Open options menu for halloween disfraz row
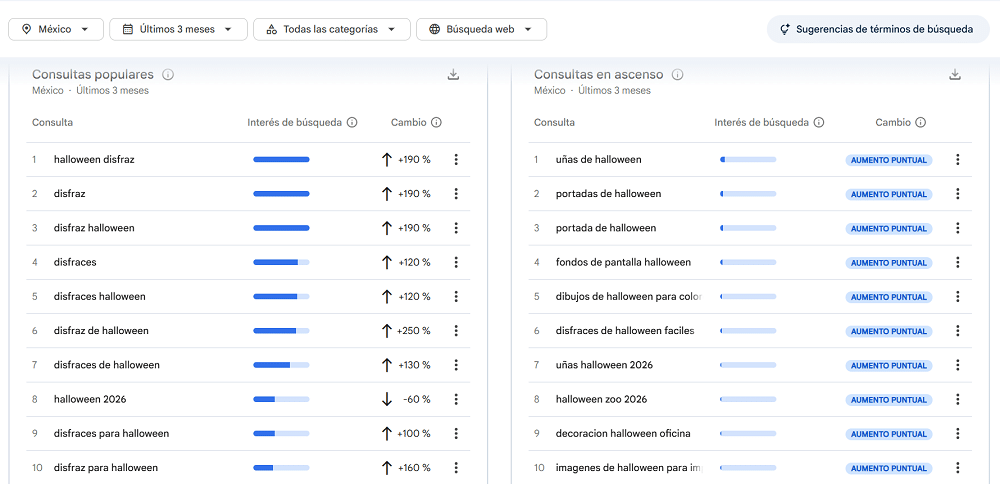Viewport: 1000px width, 484px height. coord(456,159)
